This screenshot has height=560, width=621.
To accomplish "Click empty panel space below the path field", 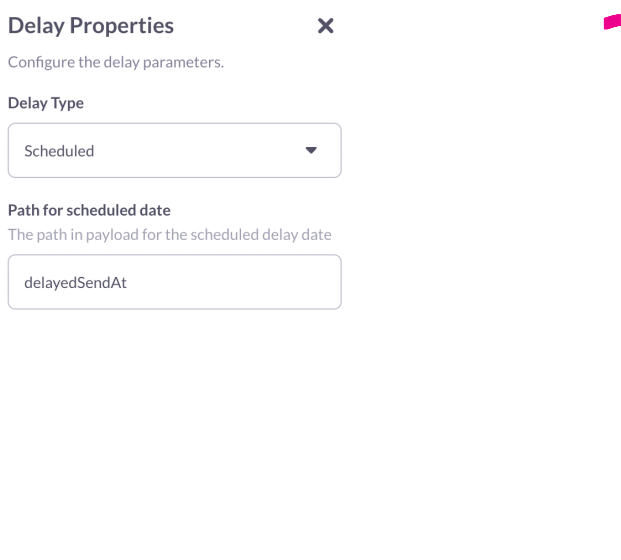I will coord(174,430).
